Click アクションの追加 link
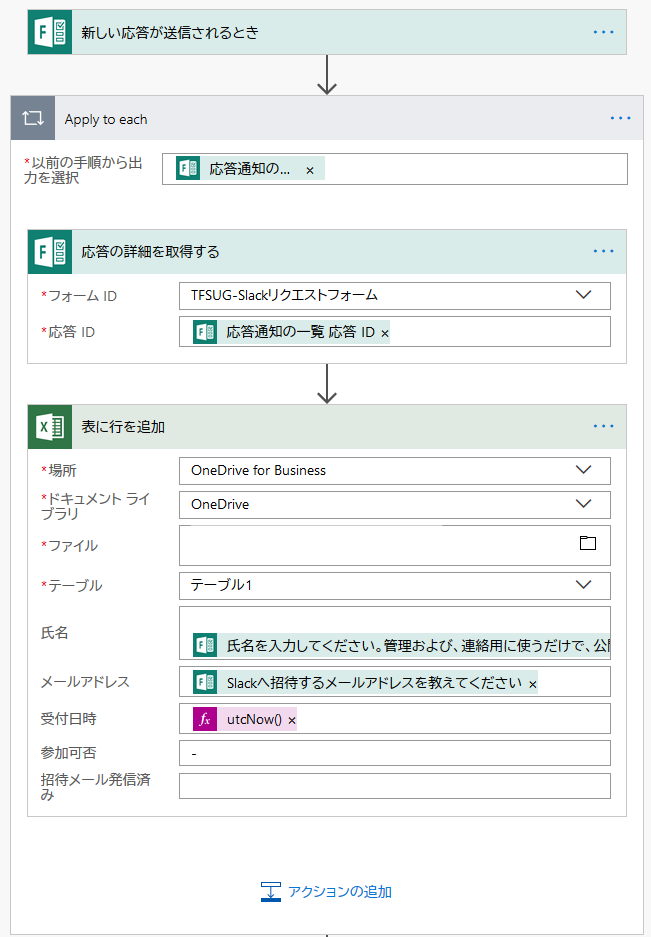651x937 pixels. (x=340, y=892)
